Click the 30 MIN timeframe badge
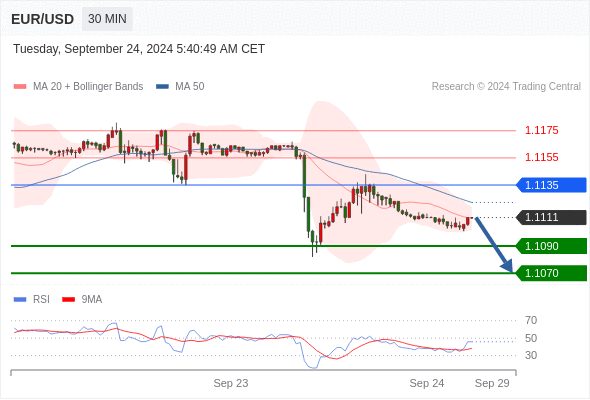 pyautogui.click(x=107, y=19)
